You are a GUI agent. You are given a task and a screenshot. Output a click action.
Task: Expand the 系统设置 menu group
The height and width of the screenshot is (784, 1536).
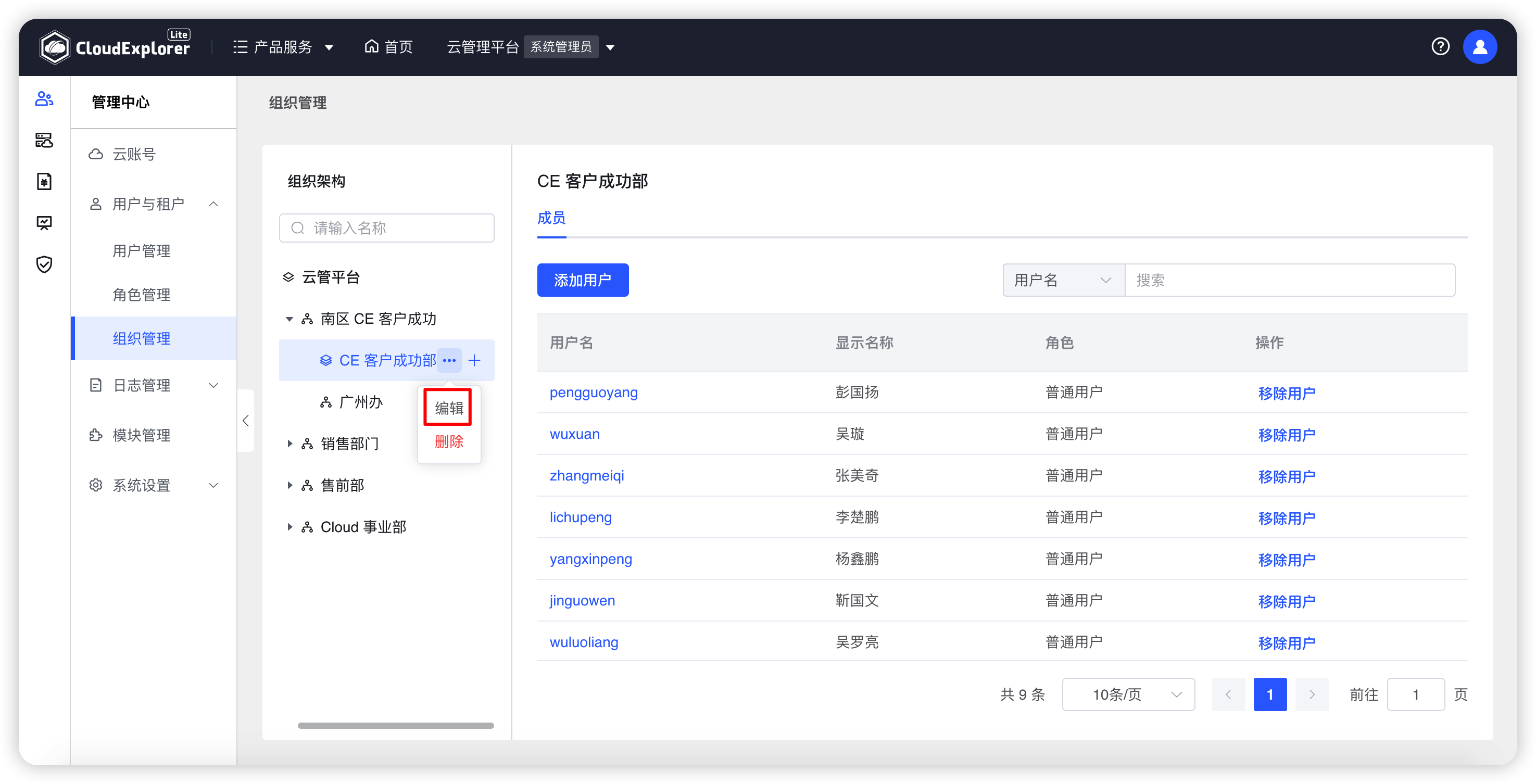pos(213,485)
